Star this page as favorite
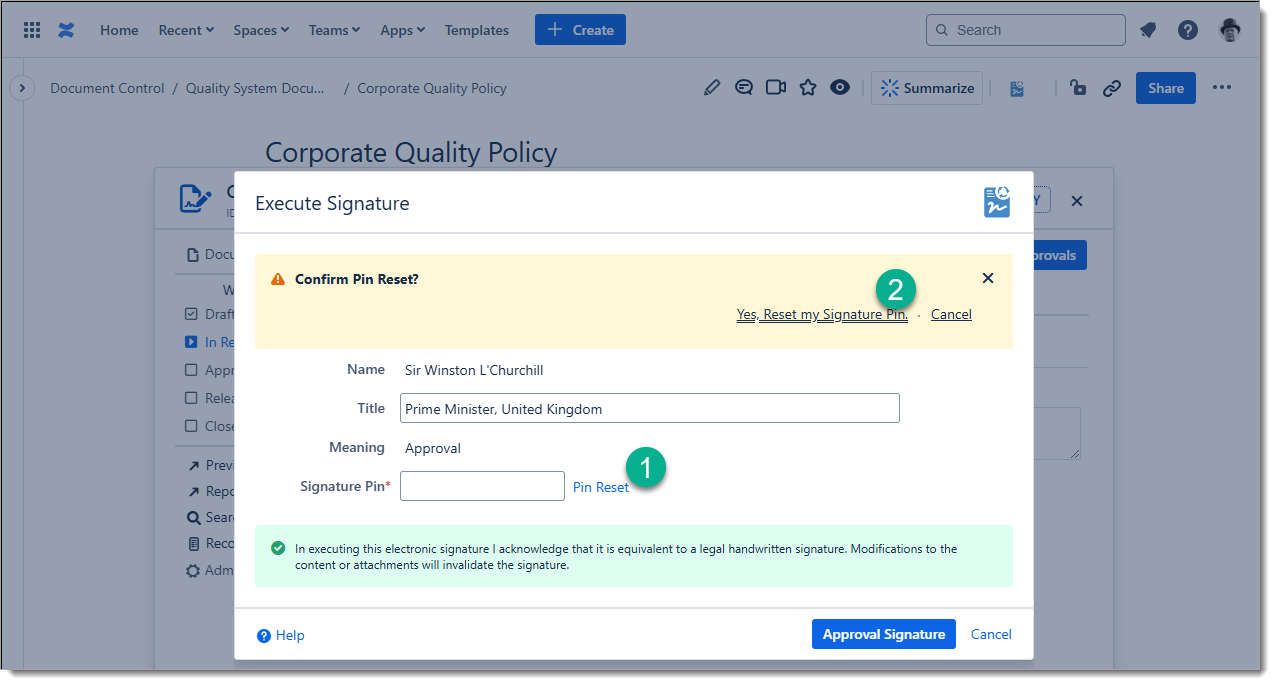The image size is (1275, 685). (x=808, y=88)
